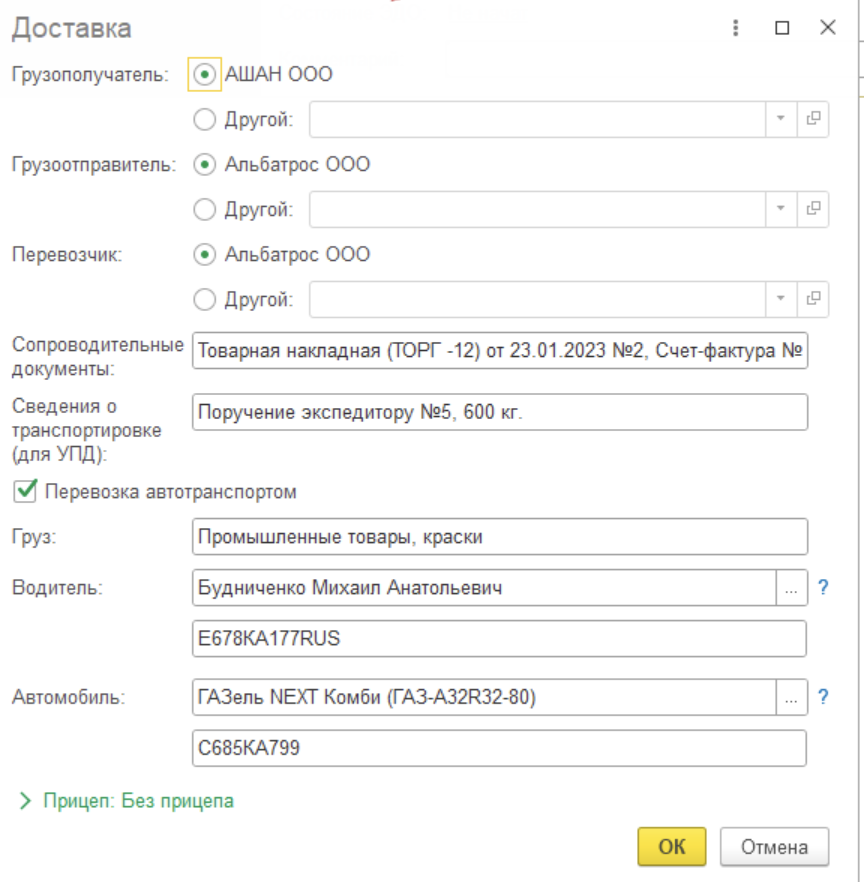Maximize the Доставка dialog window
The image size is (864, 882).
pos(782,28)
